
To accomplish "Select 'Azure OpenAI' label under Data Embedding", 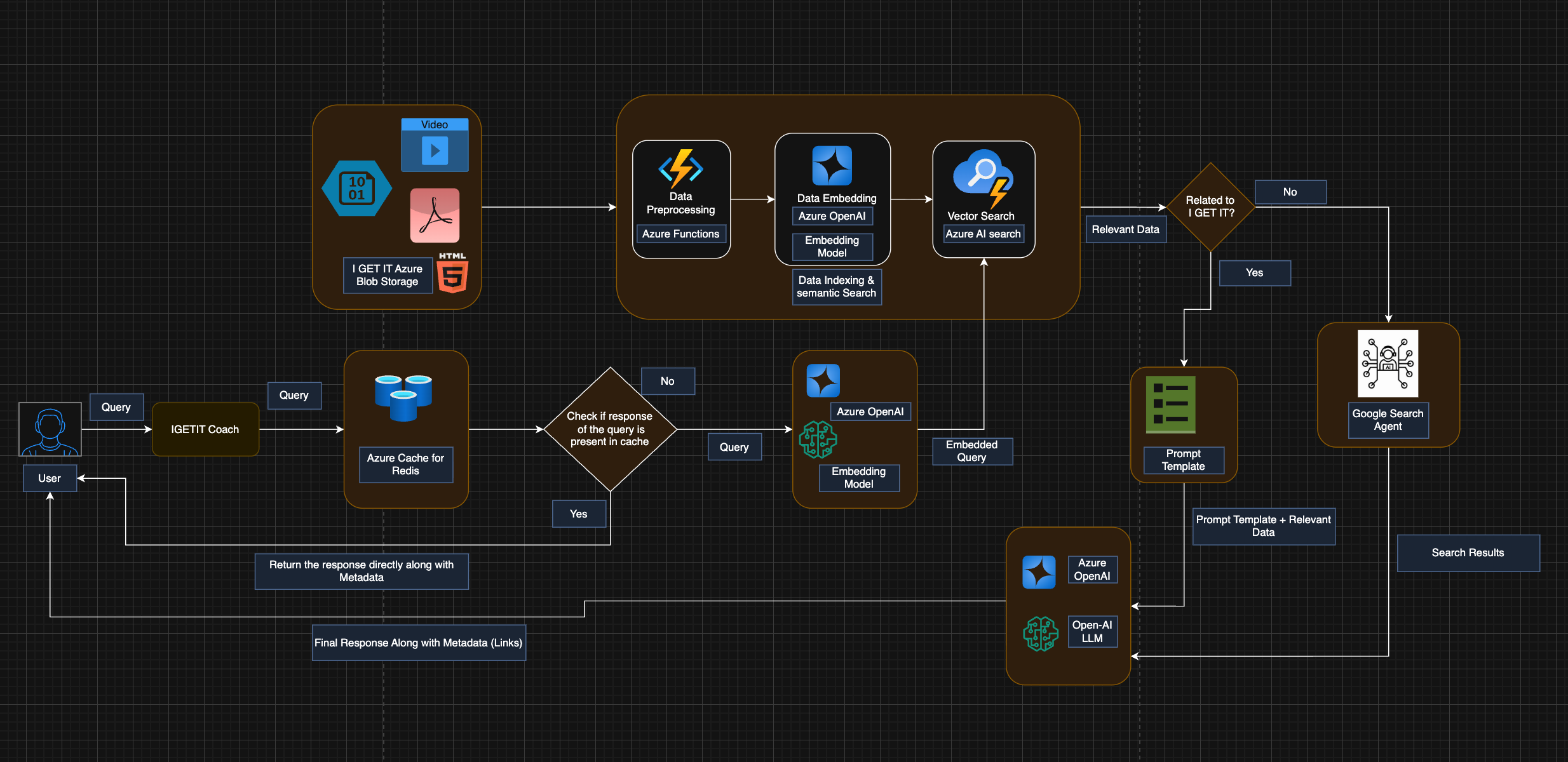I will click(832, 216).
